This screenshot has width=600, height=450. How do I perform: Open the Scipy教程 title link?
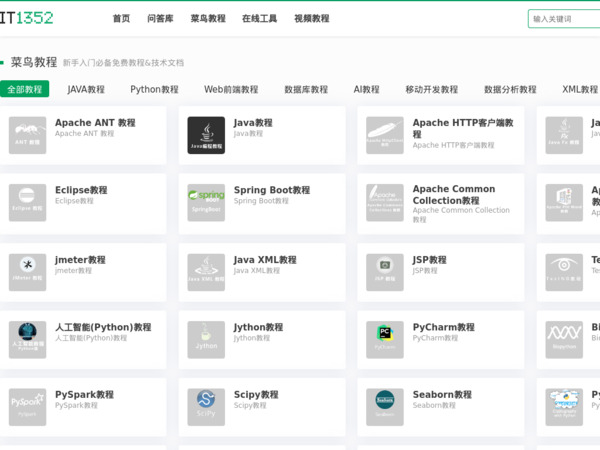[256, 395]
